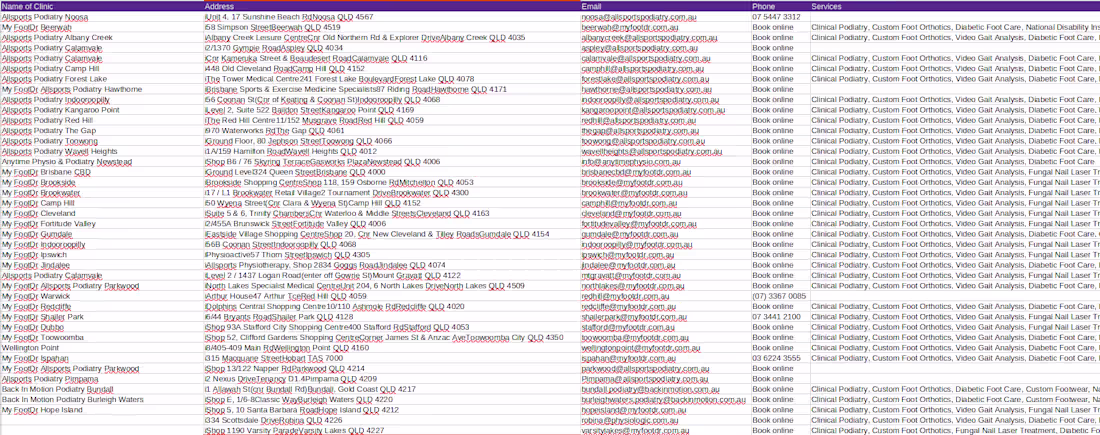Select the northlakes@myfootdr.com.au email cell

click(666, 286)
